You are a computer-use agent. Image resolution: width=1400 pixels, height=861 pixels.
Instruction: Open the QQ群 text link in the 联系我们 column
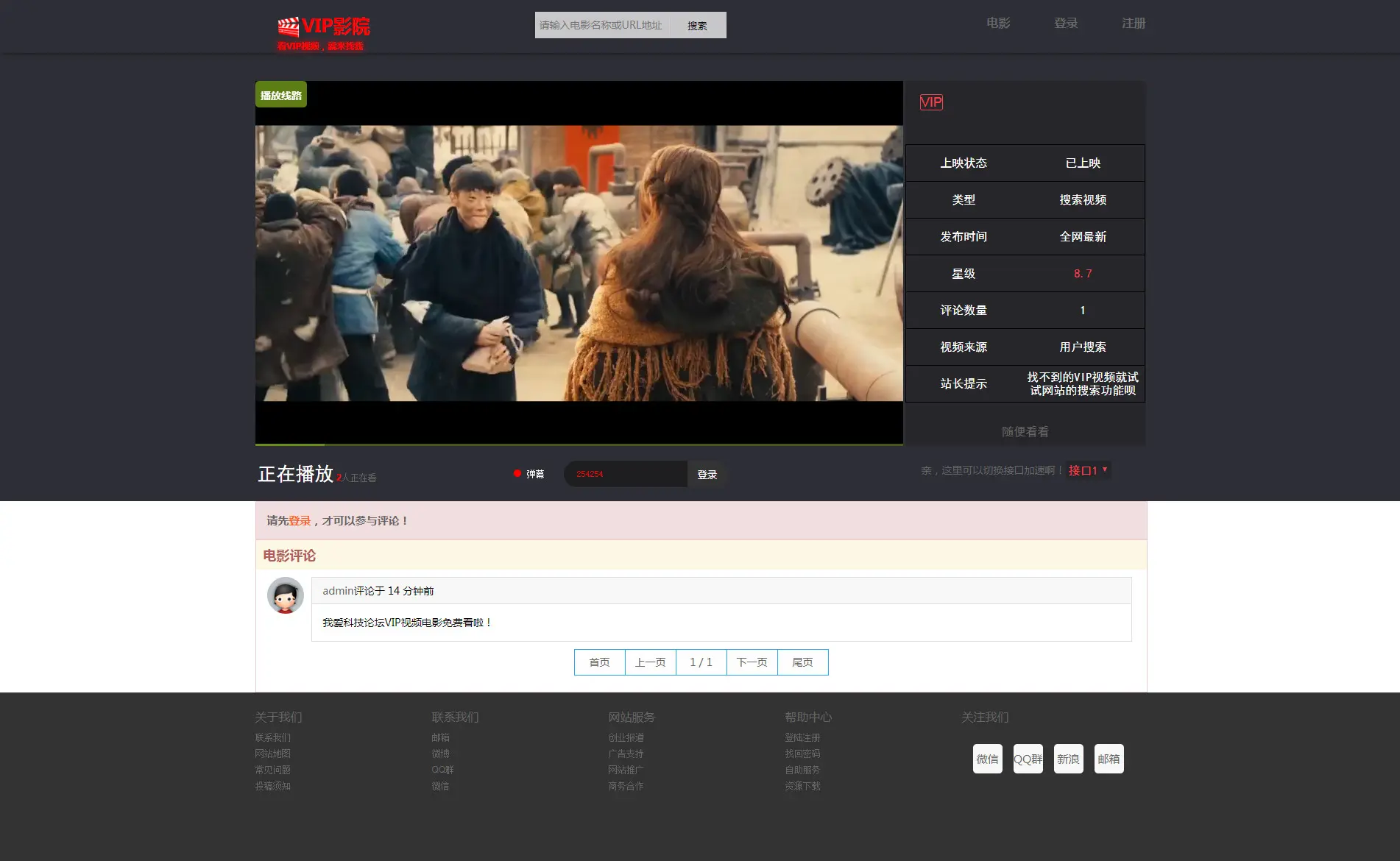click(x=443, y=770)
